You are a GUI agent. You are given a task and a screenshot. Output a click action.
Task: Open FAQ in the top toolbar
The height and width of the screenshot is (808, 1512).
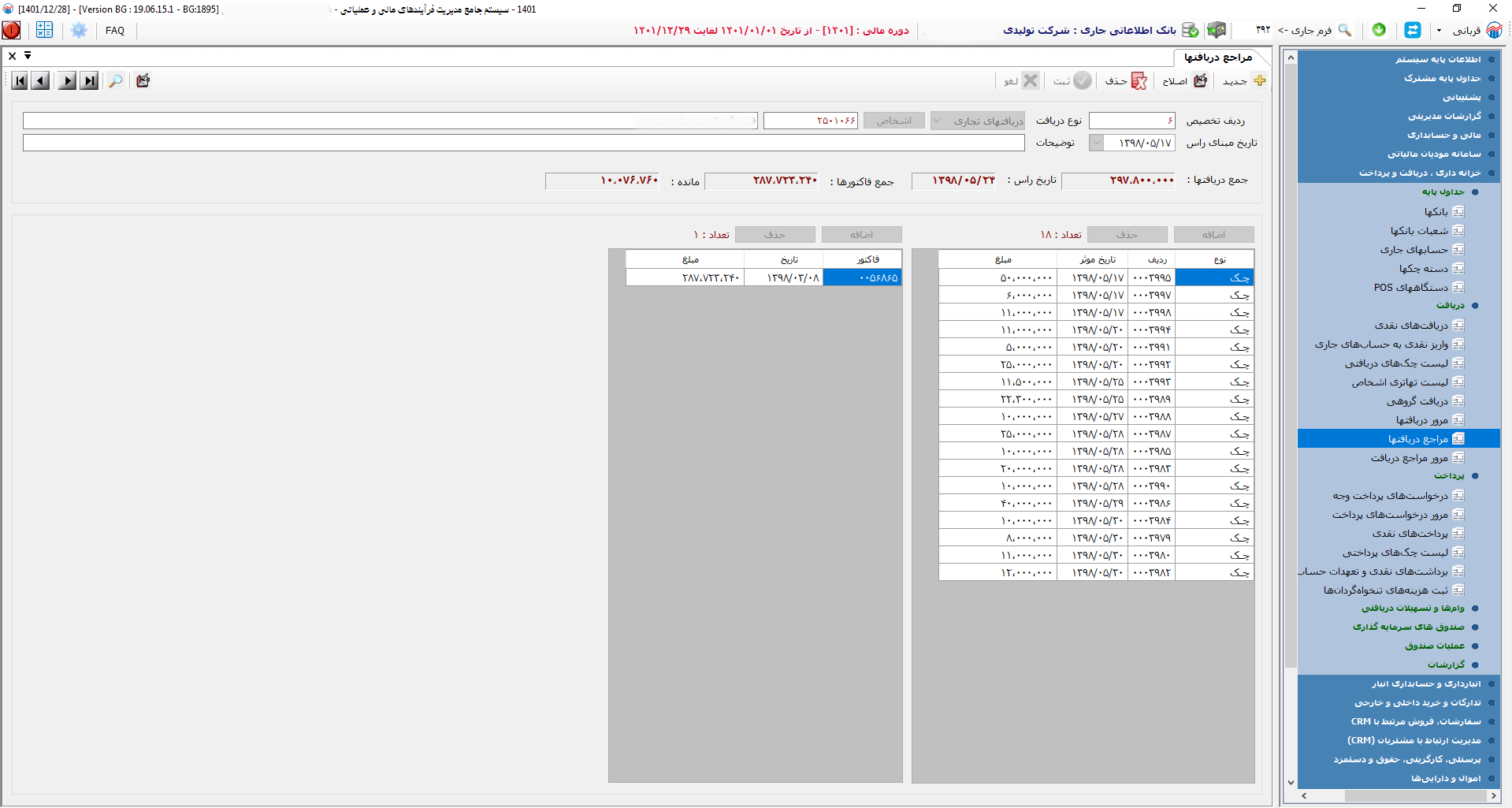point(115,31)
